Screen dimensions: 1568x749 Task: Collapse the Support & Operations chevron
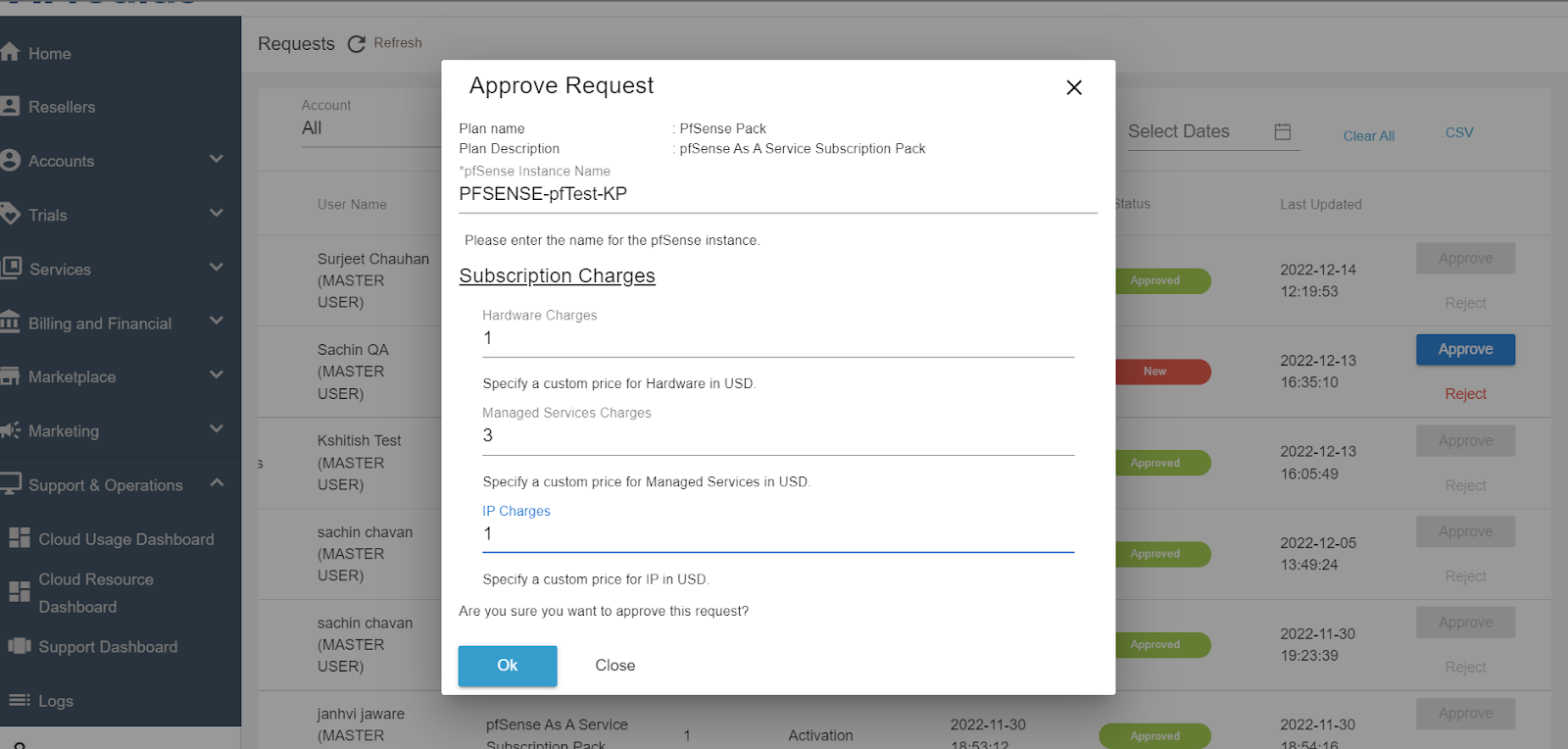pos(217,482)
